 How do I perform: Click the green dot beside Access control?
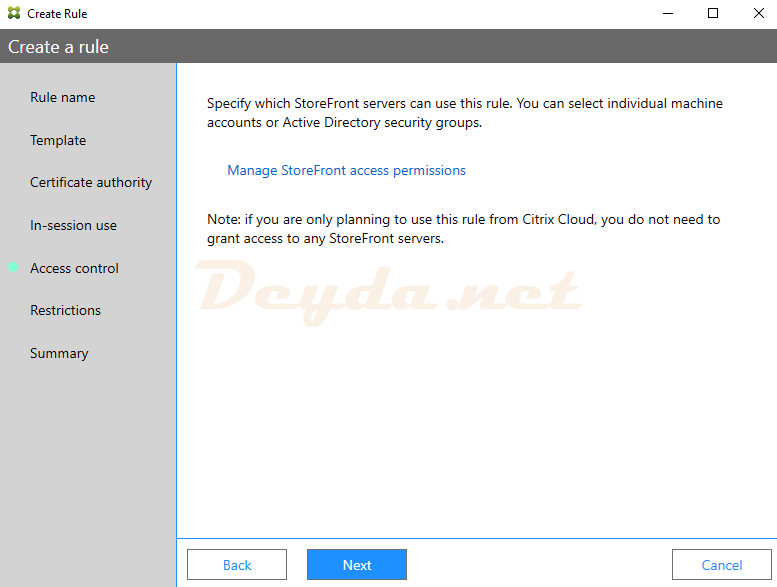pyautogui.click(x=13, y=268)
